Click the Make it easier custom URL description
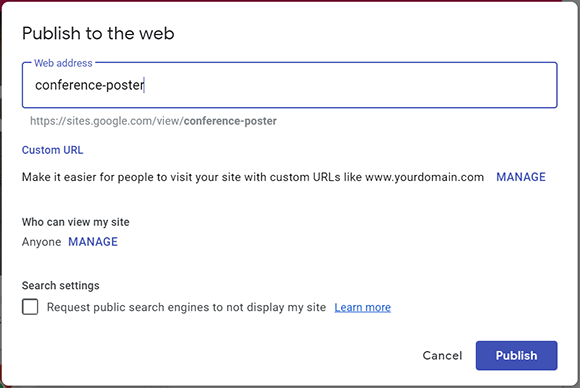Viewport: 580px width, 388px height. pos(253,177)
